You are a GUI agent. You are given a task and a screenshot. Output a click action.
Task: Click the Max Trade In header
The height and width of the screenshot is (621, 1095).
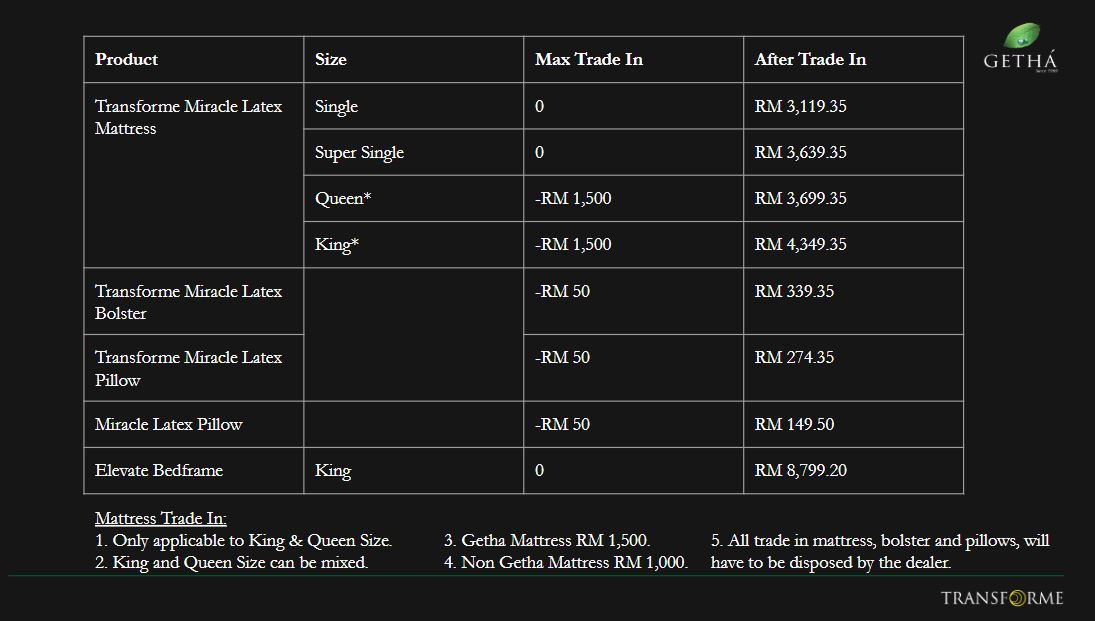[x=589, y=60]
